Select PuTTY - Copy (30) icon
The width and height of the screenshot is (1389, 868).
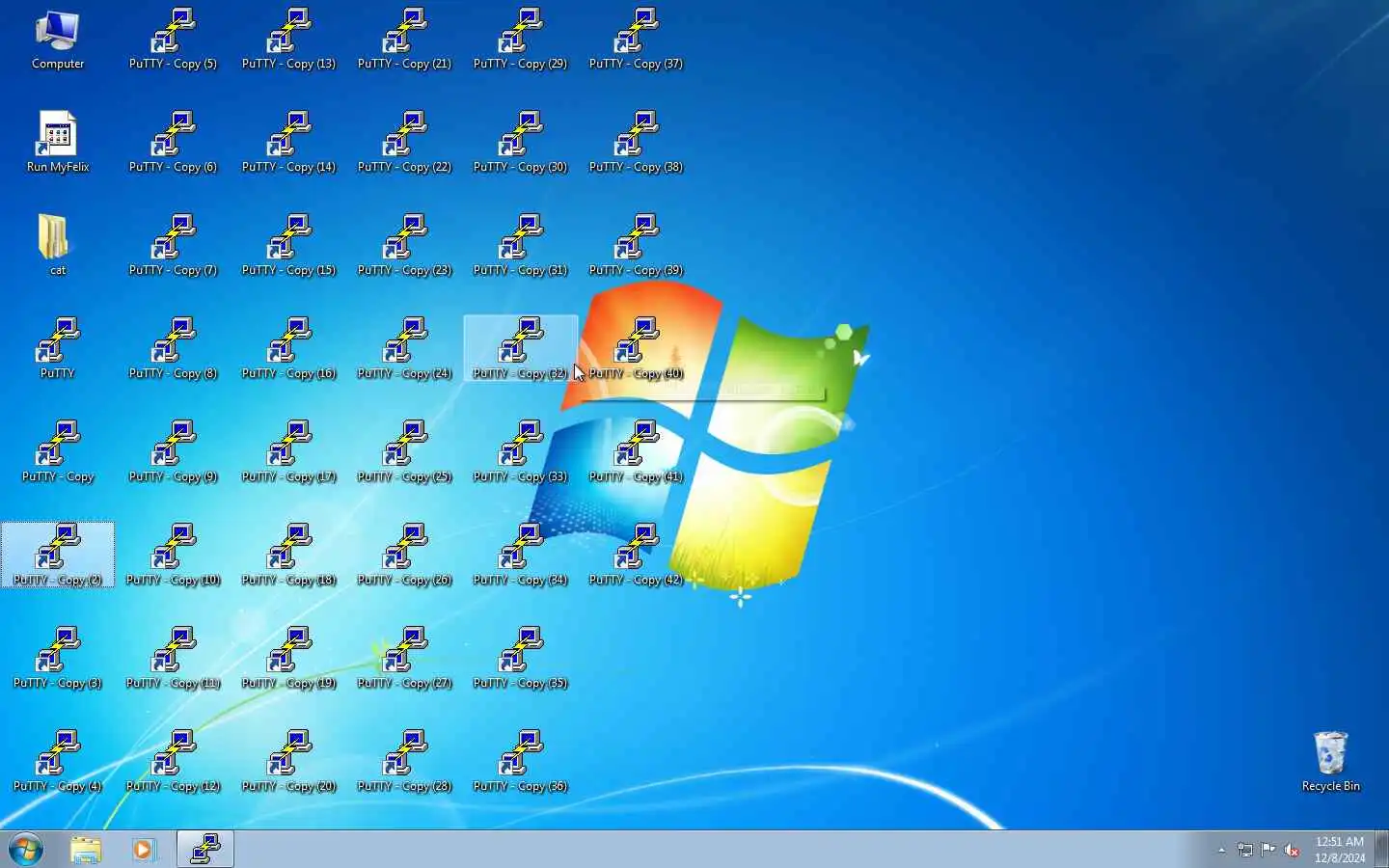click(521, 143)
